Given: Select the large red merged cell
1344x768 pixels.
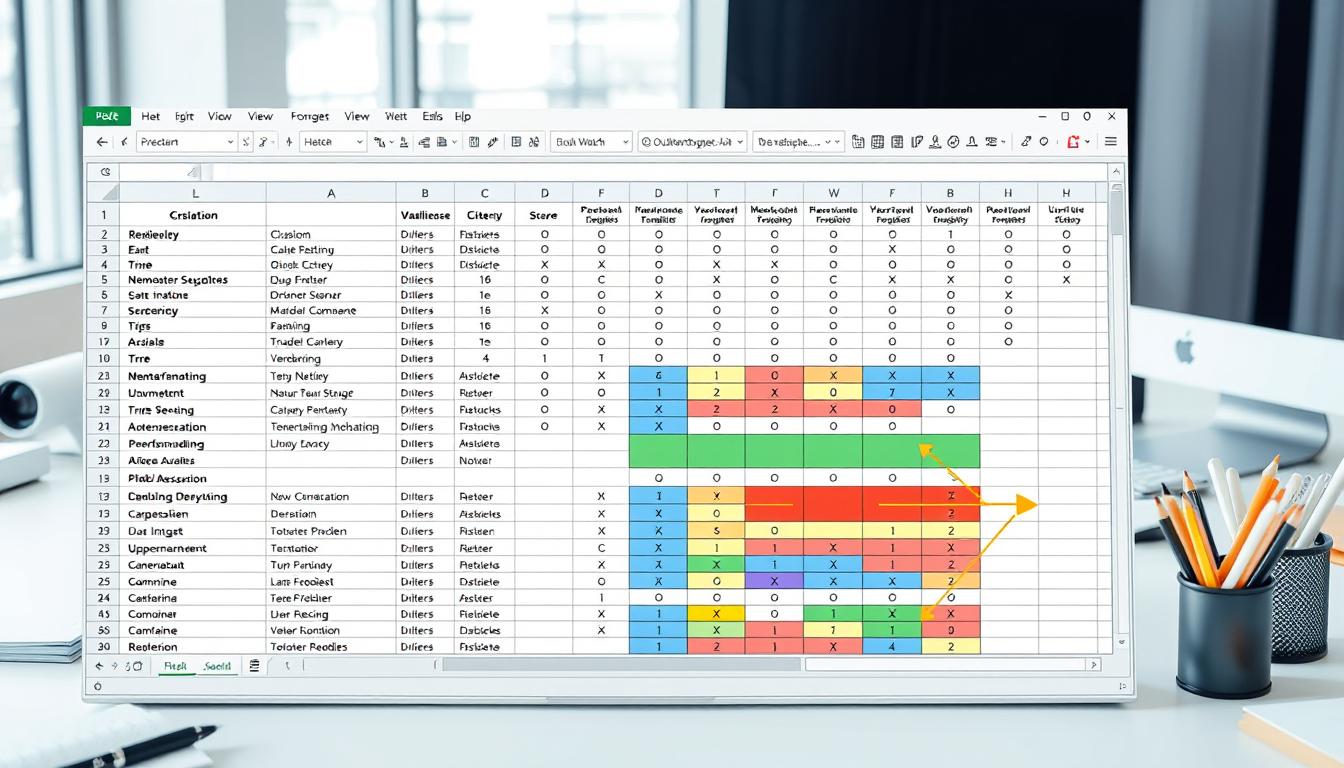Looking at the screenshot, I should (x=833, y=504).
